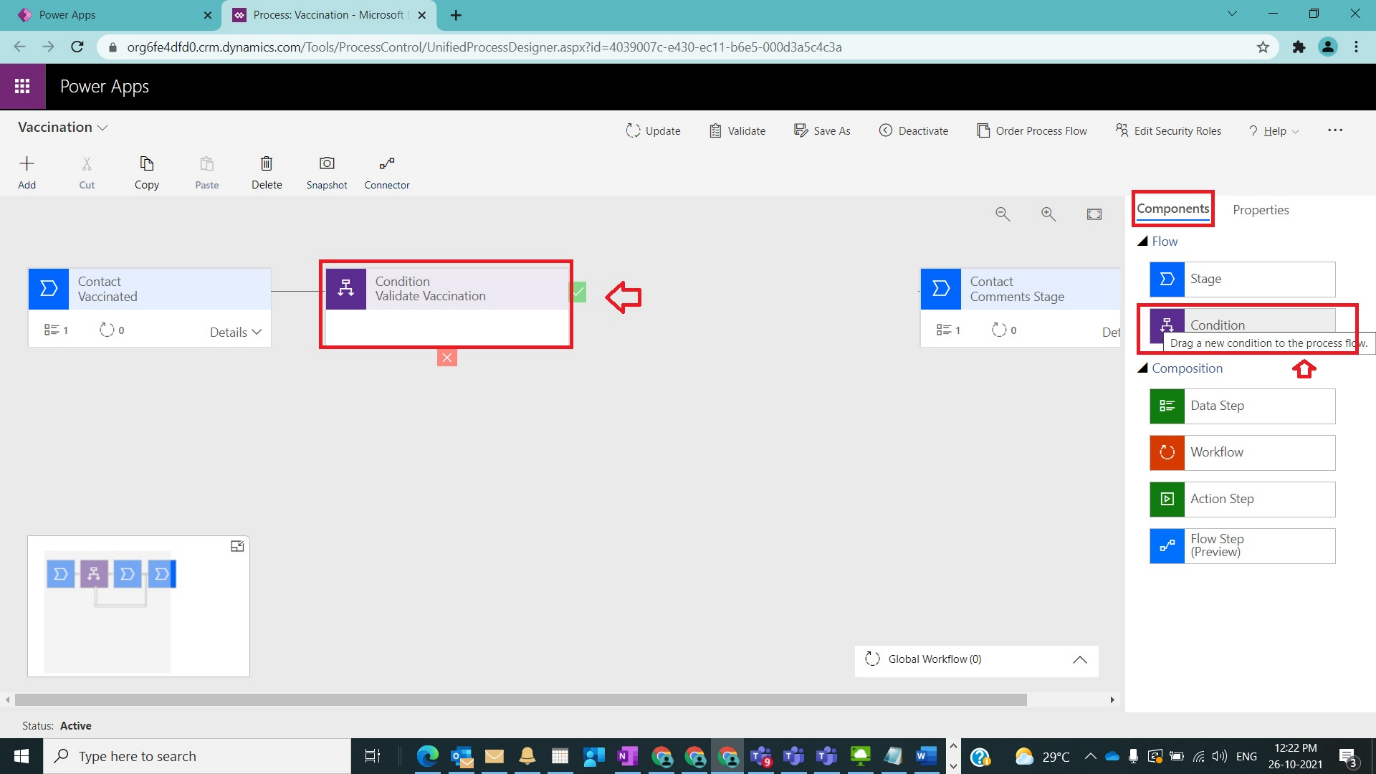Take a Snapshot of the process flow
This screenshot has height=774, width=1376.
(x=326, y=170)
